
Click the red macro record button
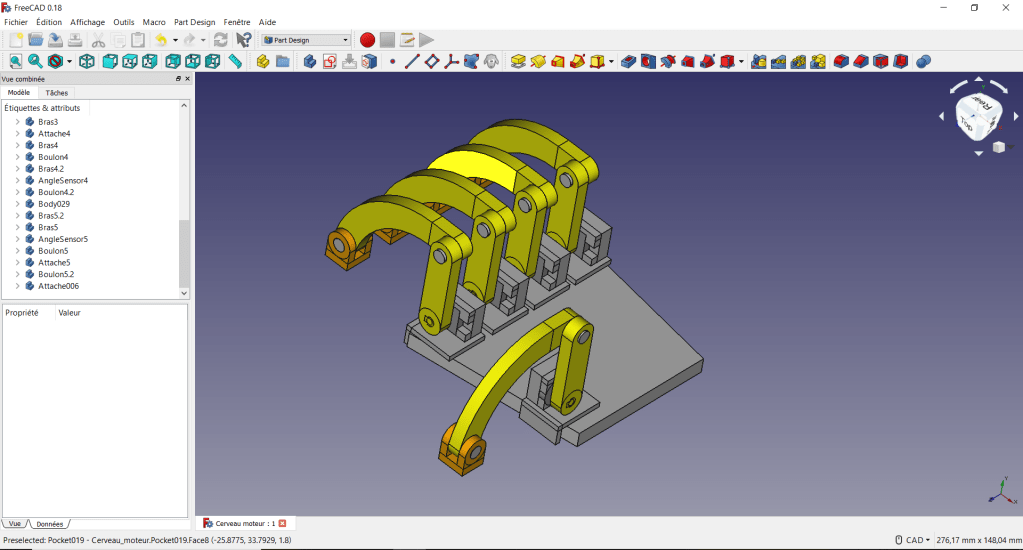point(367,40)
